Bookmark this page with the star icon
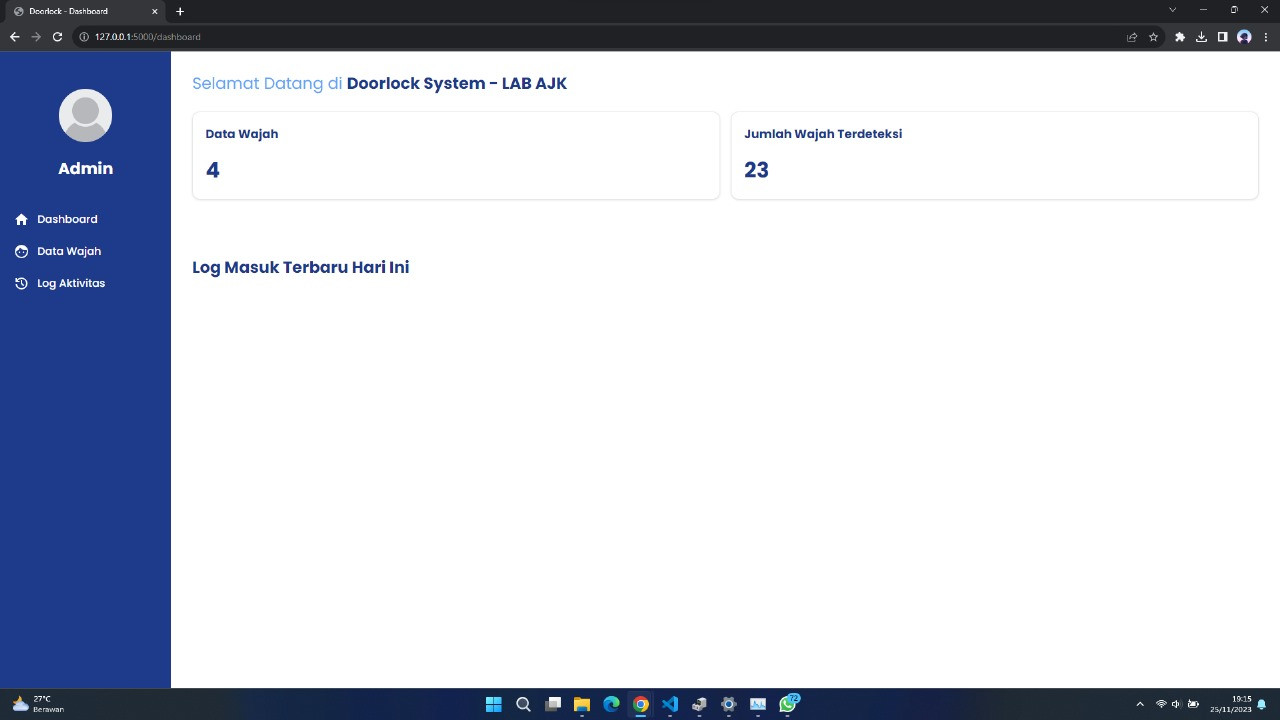 point(1153,37)
